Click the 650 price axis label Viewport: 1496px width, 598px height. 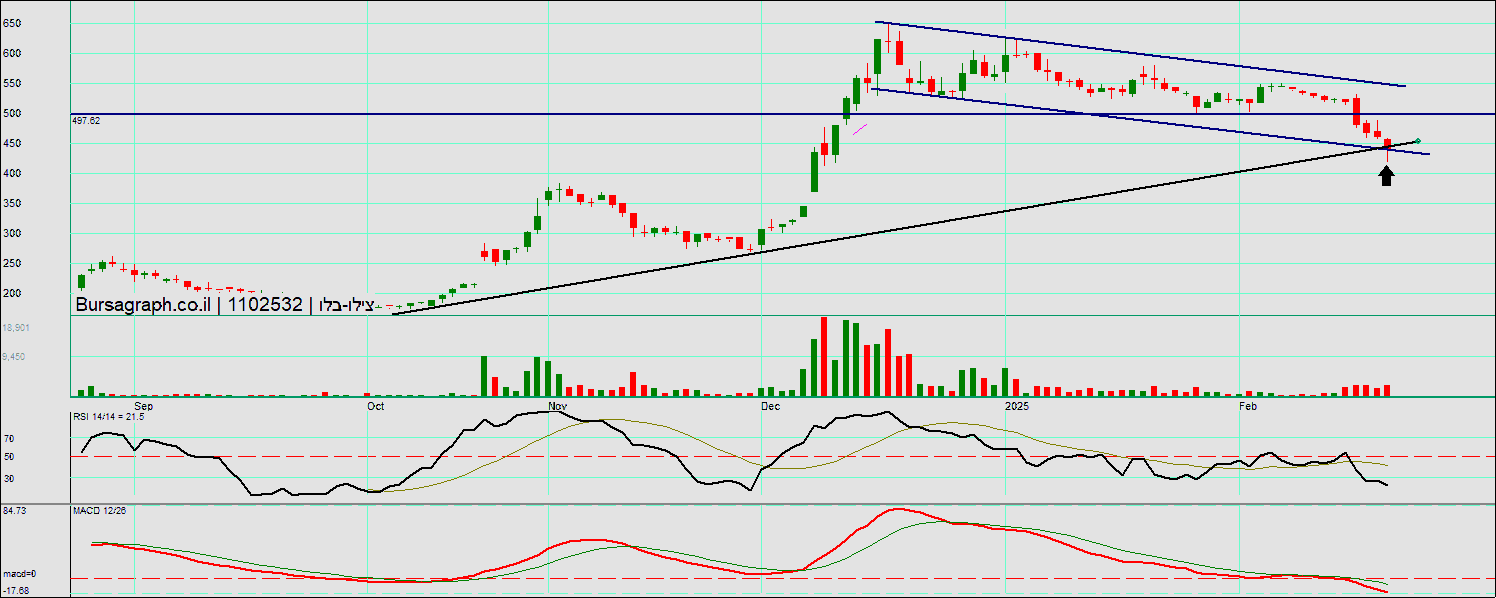pyautogui.click(x=12, y=22)
